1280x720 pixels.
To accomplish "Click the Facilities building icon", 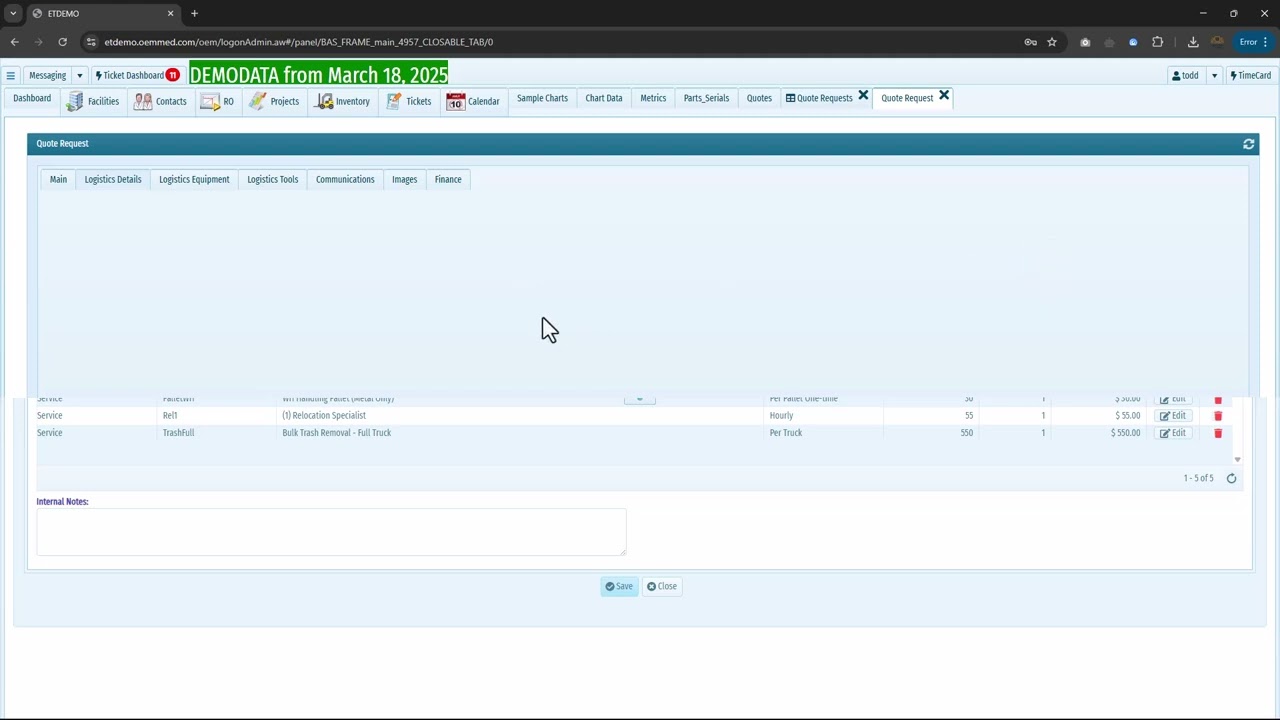I will [75, 101].
